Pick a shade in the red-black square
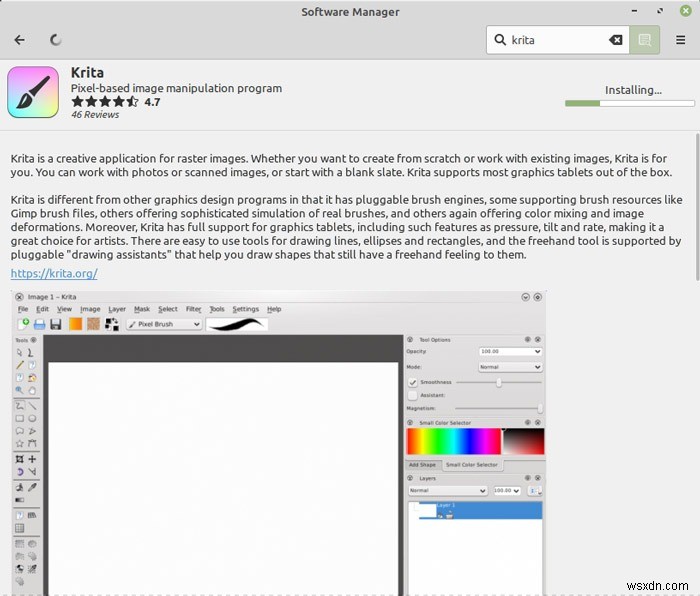The height and width of the screenshot is (596, 700). pos(524,442)
